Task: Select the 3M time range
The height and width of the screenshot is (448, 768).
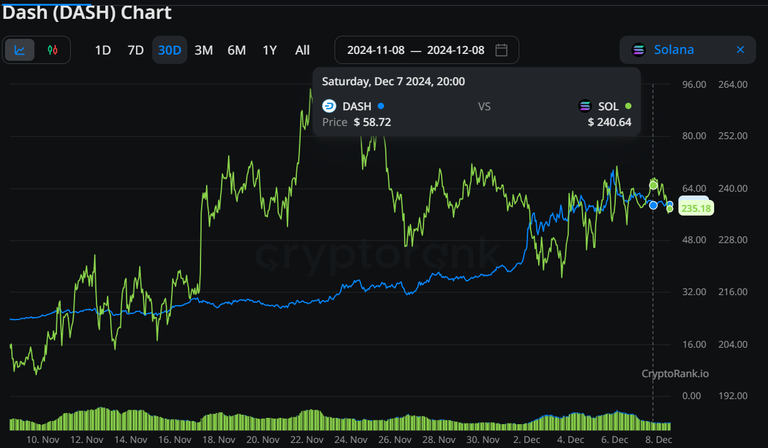Action: pos(204,50)
